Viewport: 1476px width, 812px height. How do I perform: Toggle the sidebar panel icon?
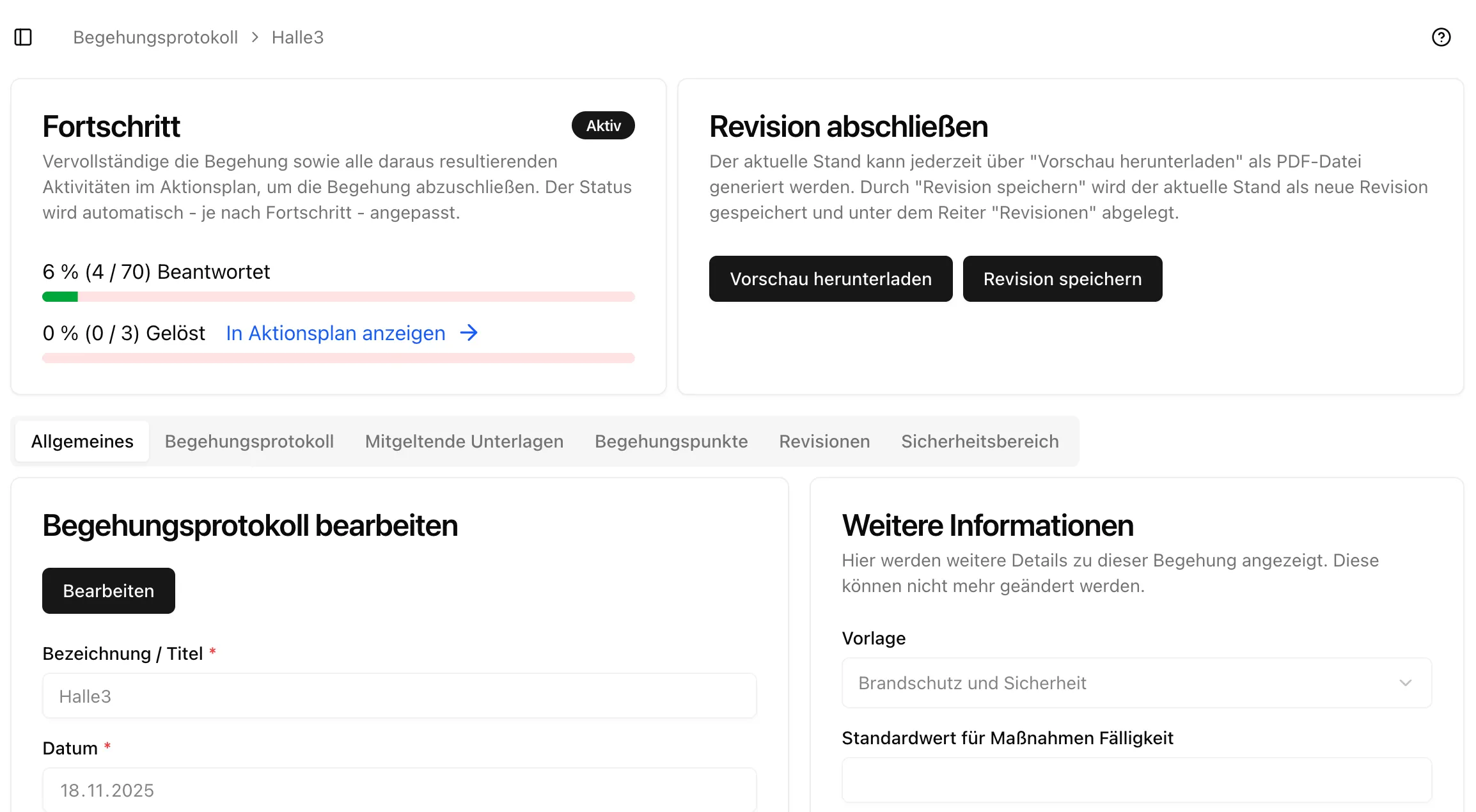click(x=23, y=37)
